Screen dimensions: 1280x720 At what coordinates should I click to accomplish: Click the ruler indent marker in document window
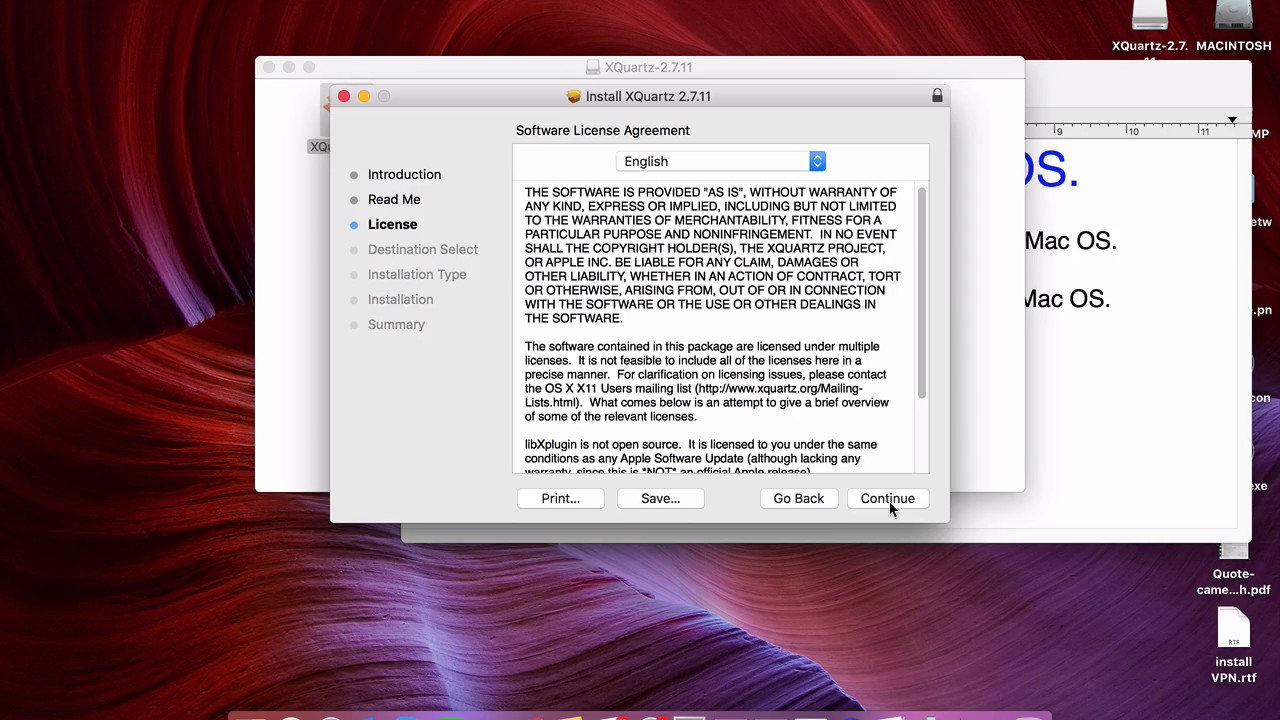click(1232, 121)
